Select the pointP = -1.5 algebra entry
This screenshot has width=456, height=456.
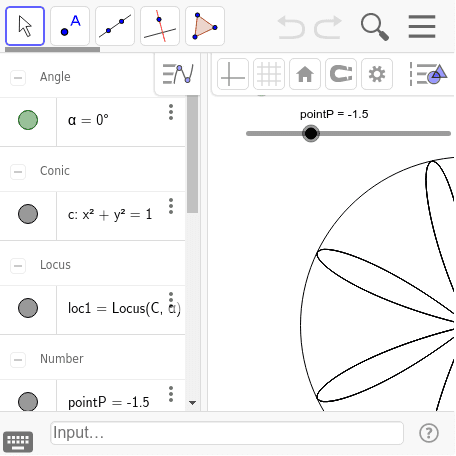coord(109,402)
